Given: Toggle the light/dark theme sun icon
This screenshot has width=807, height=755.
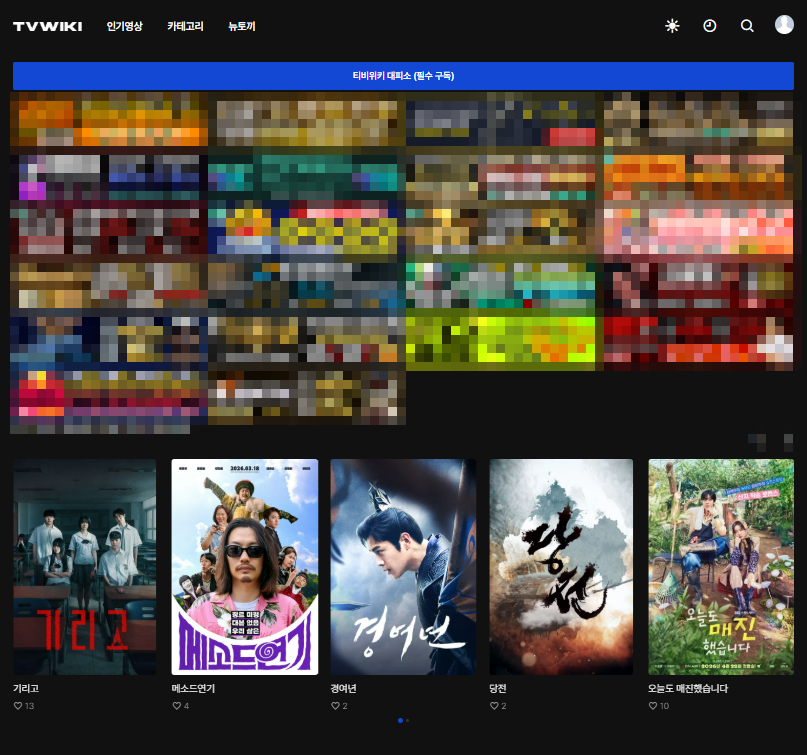Looking at the screenshot, I should pyautogui.click(x=672, y=26).
